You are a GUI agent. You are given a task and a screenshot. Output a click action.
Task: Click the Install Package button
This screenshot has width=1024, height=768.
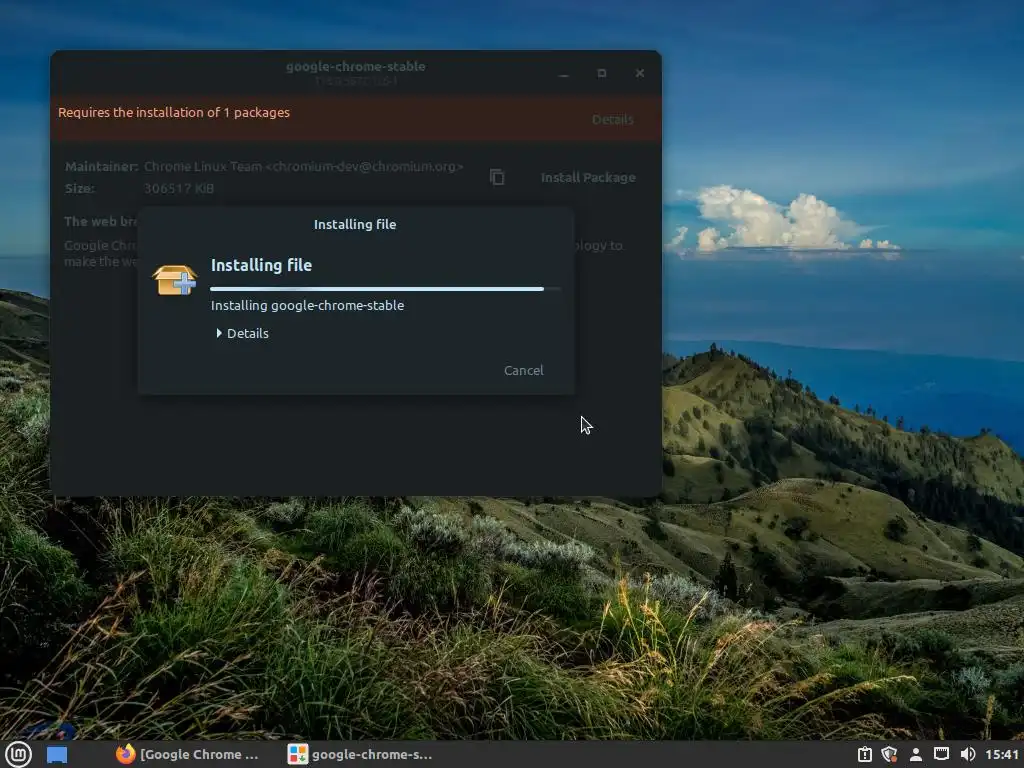point(588,178)
